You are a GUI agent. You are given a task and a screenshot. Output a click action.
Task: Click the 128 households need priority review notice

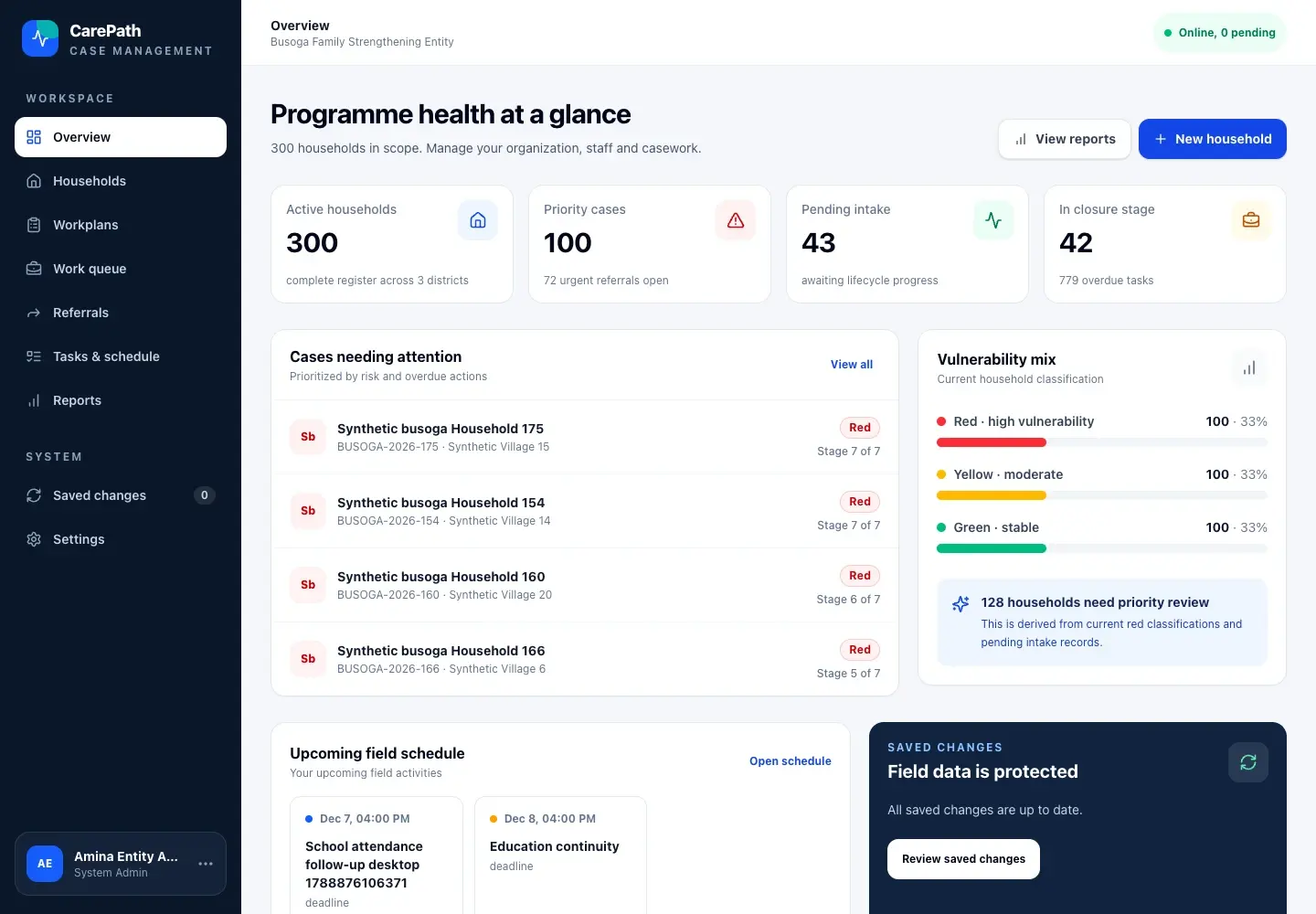1102,622
